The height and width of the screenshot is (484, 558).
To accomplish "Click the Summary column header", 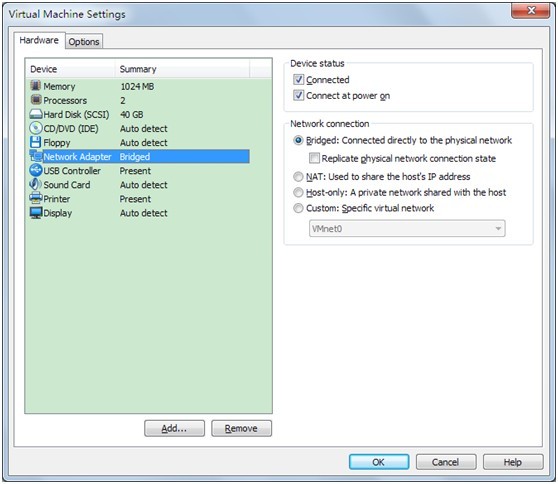I will pyautogui.click(x=183, y=69).
